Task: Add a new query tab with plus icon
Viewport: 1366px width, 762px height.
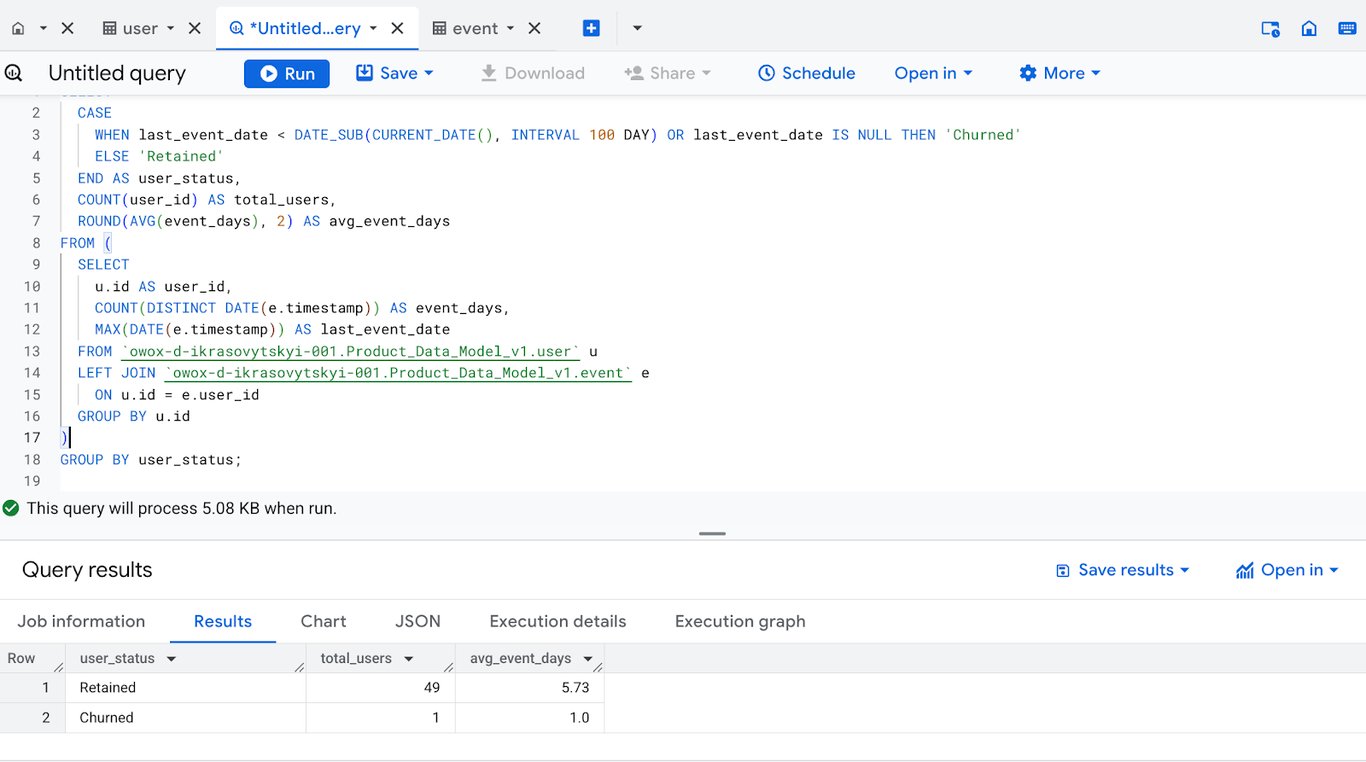Action: (591, 28)
